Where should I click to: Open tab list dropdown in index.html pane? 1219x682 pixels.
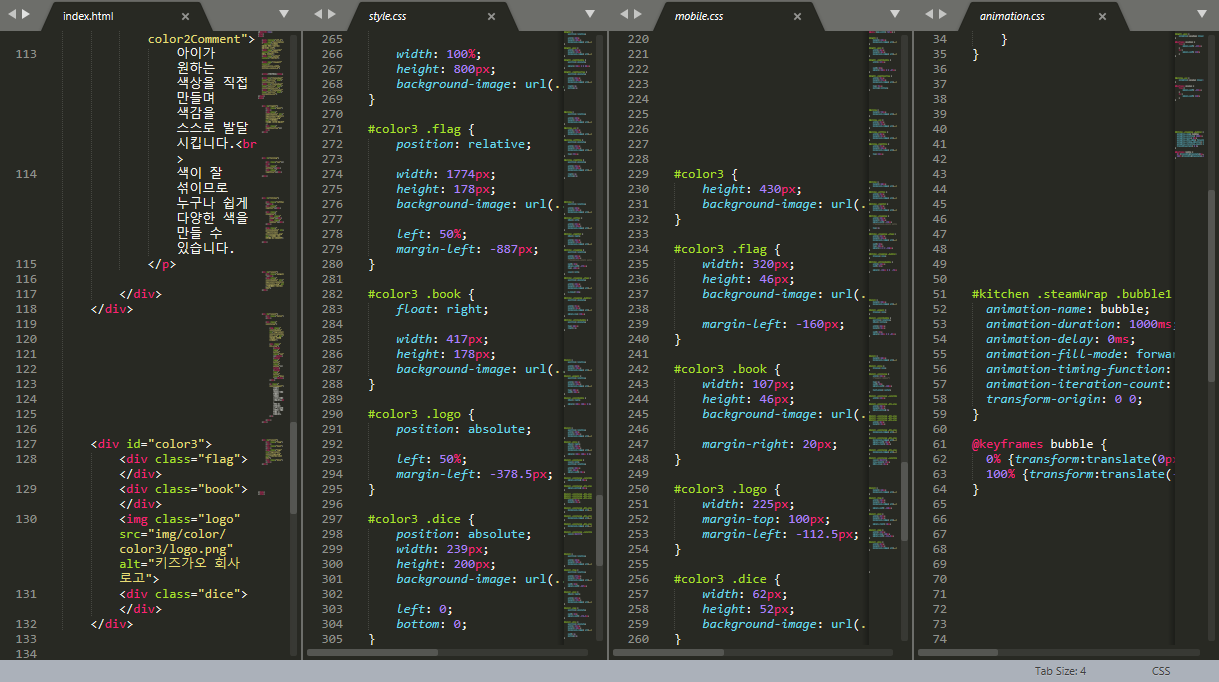[284, 14]
